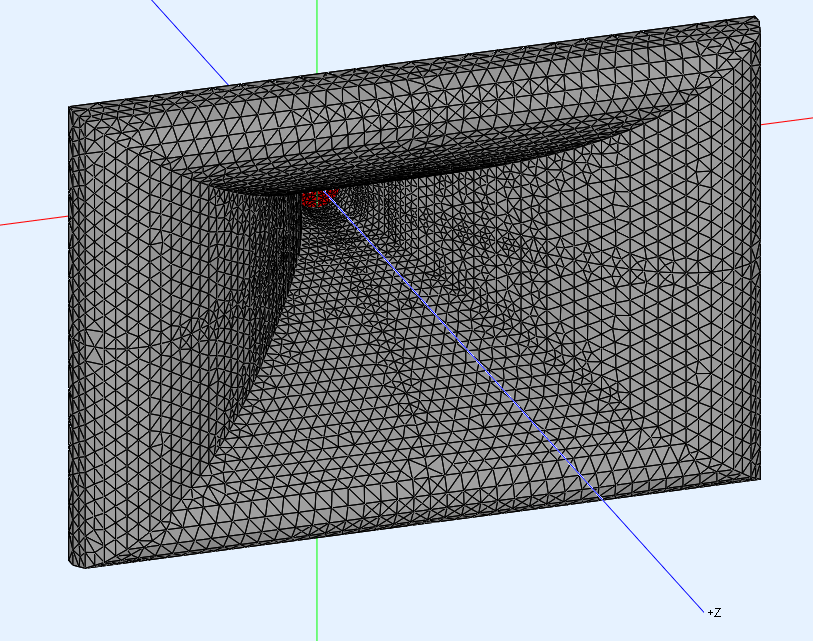Click the +Z axis label

pos(714,612)
